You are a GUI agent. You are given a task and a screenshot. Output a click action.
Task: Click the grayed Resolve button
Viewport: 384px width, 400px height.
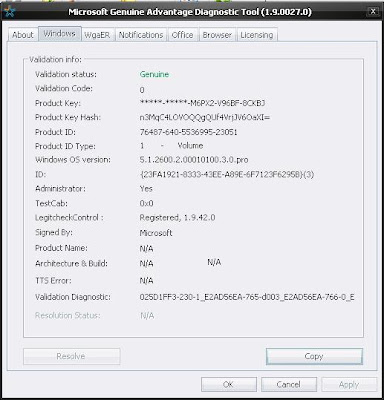click(x=71, y=356)
